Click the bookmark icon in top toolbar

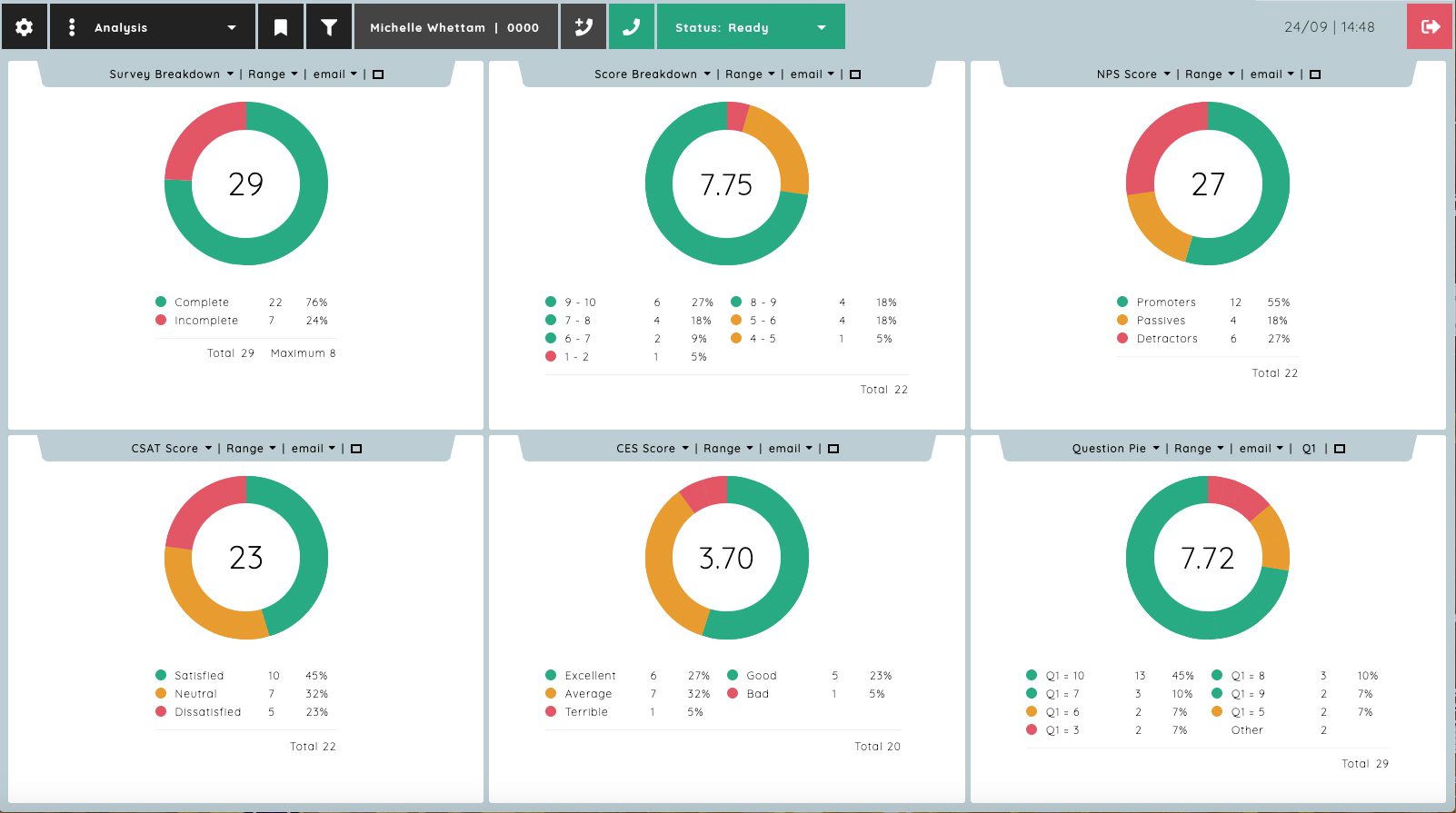tap(281, 27)
